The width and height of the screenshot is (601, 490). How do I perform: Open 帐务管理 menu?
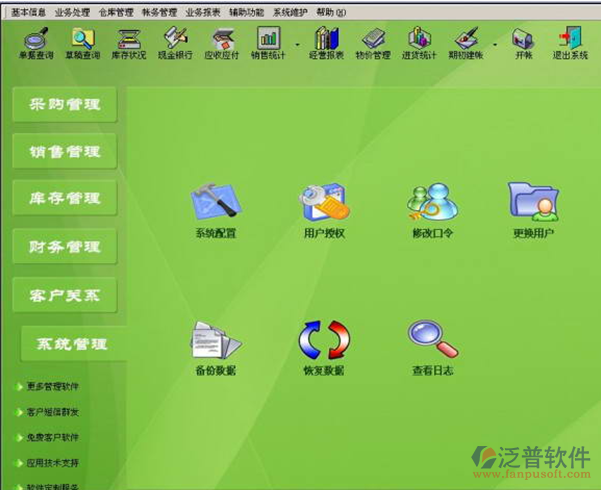[159, 13]
